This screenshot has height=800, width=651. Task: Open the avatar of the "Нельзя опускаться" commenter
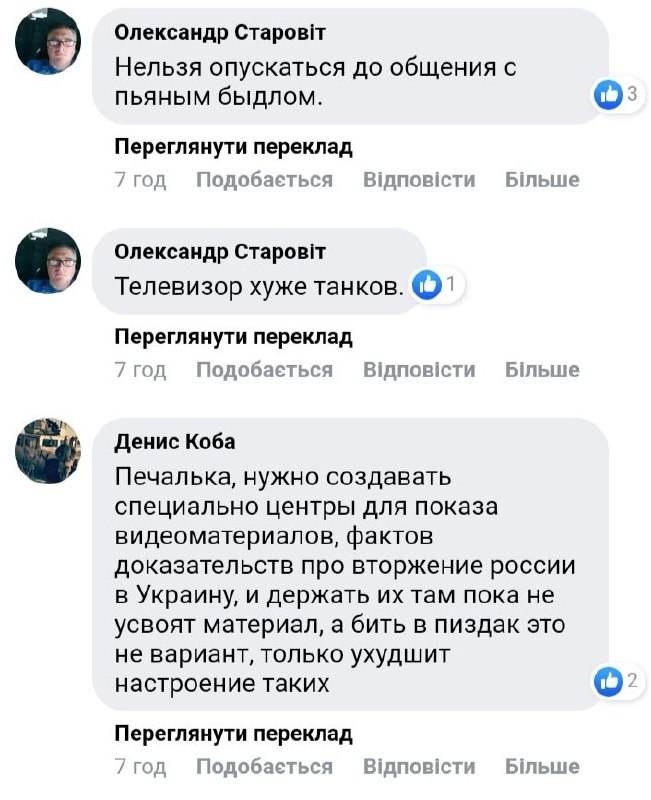coord(48,42)
